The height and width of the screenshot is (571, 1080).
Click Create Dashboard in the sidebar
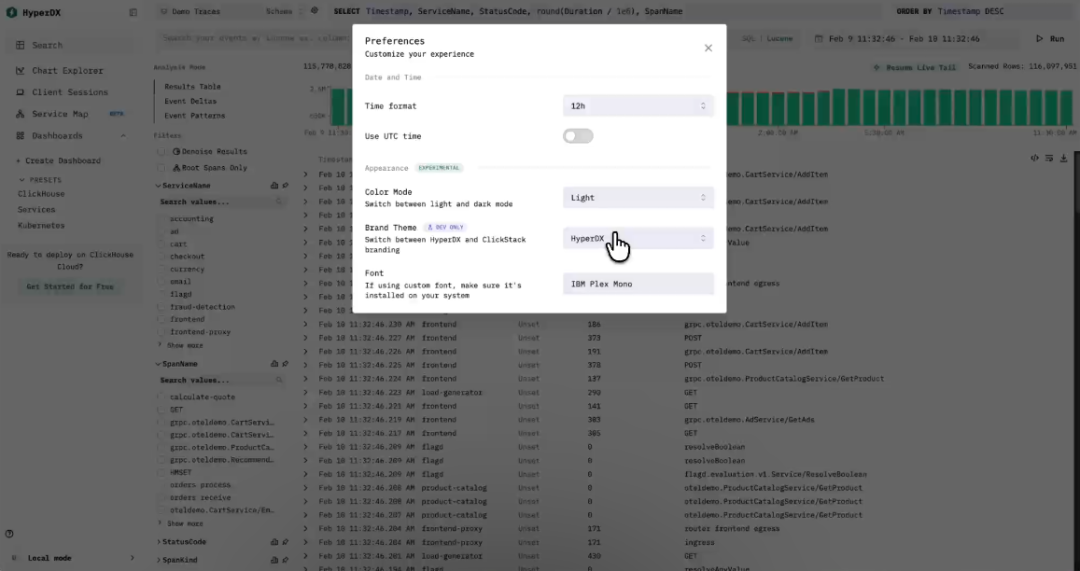[59, 160]
